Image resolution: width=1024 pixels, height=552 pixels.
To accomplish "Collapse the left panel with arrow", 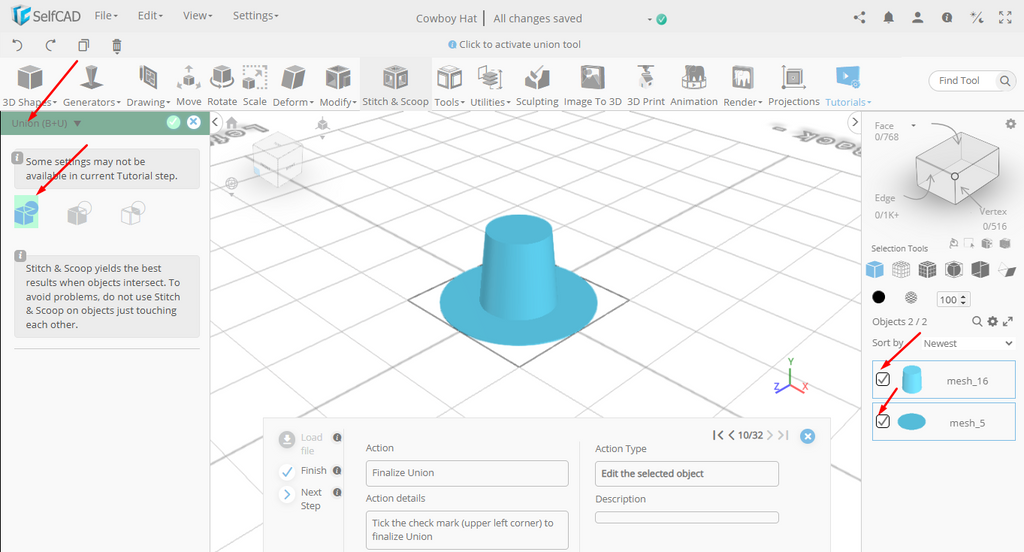I will pyautogui.click(x=216, y=122).
